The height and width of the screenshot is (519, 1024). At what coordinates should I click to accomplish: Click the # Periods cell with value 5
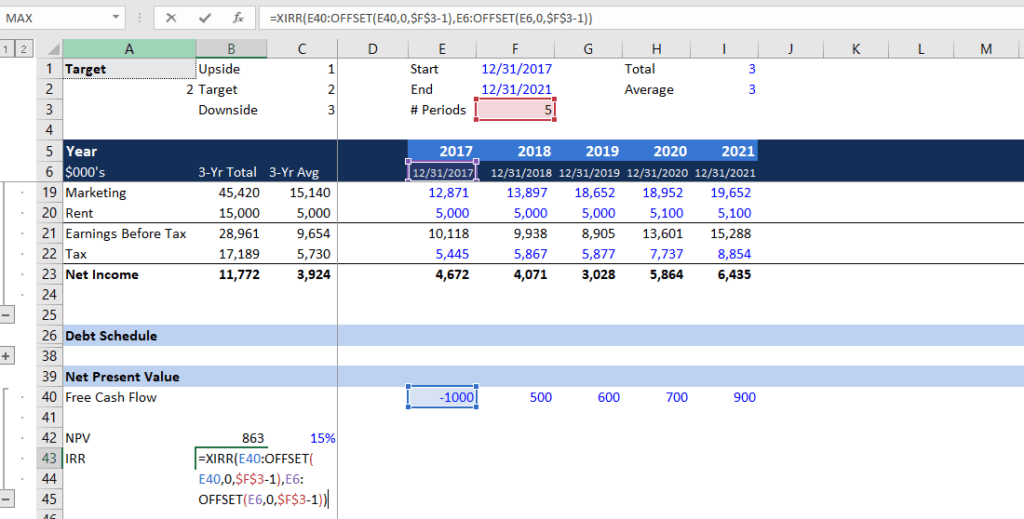(515, 110)
